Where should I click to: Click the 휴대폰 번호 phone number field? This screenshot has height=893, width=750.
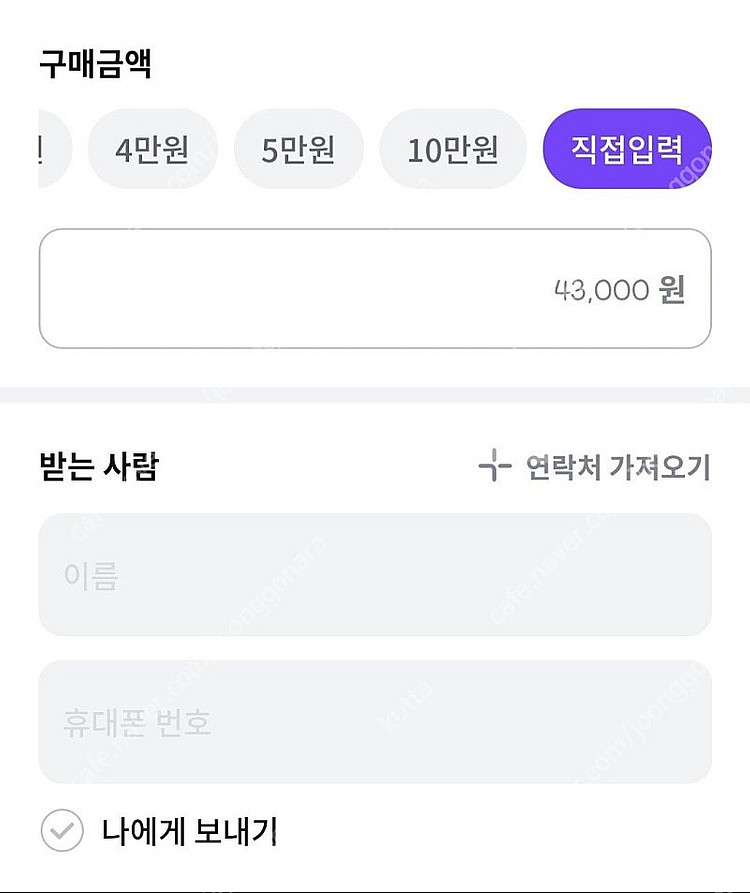click(374, 722)
